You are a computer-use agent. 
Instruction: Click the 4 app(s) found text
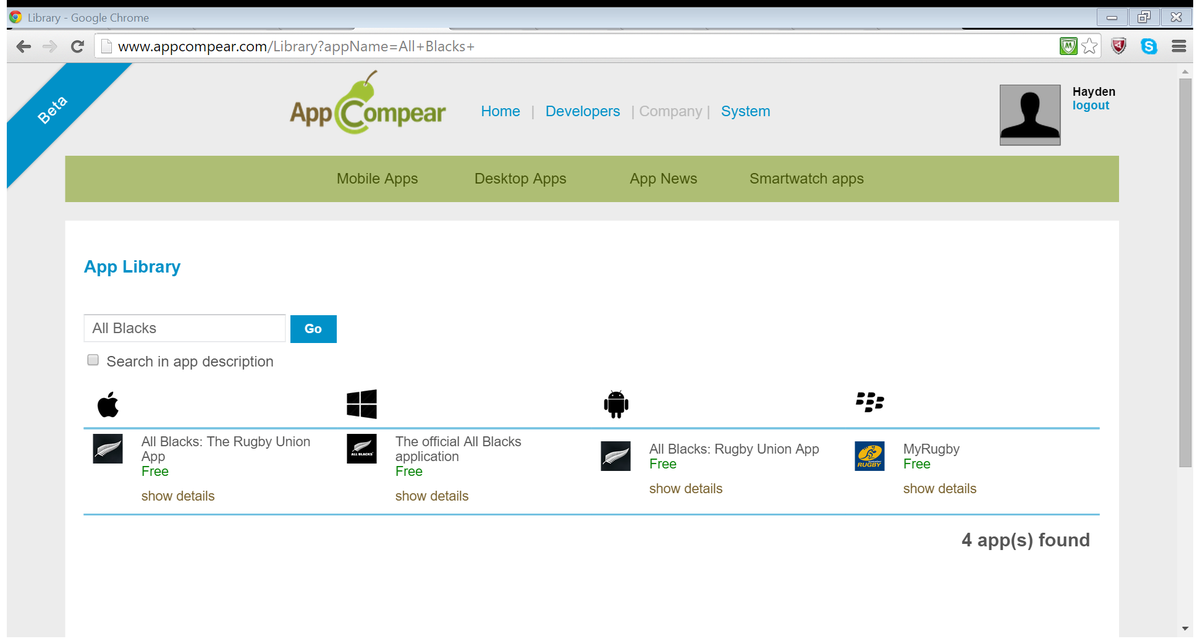pos(1026,540)
